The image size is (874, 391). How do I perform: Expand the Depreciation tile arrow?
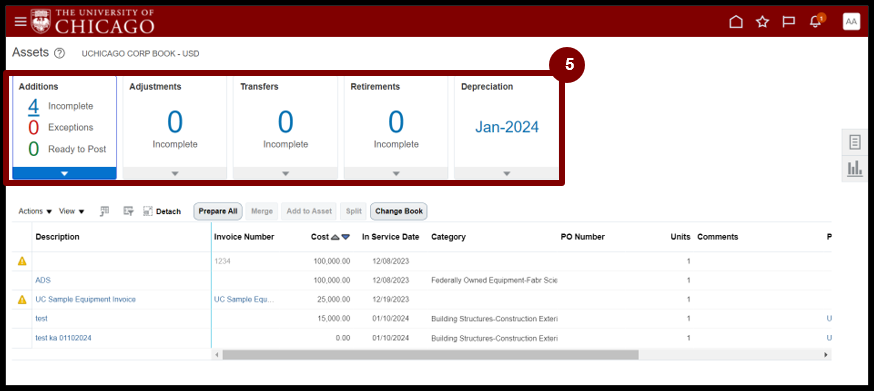pos(507,173)
